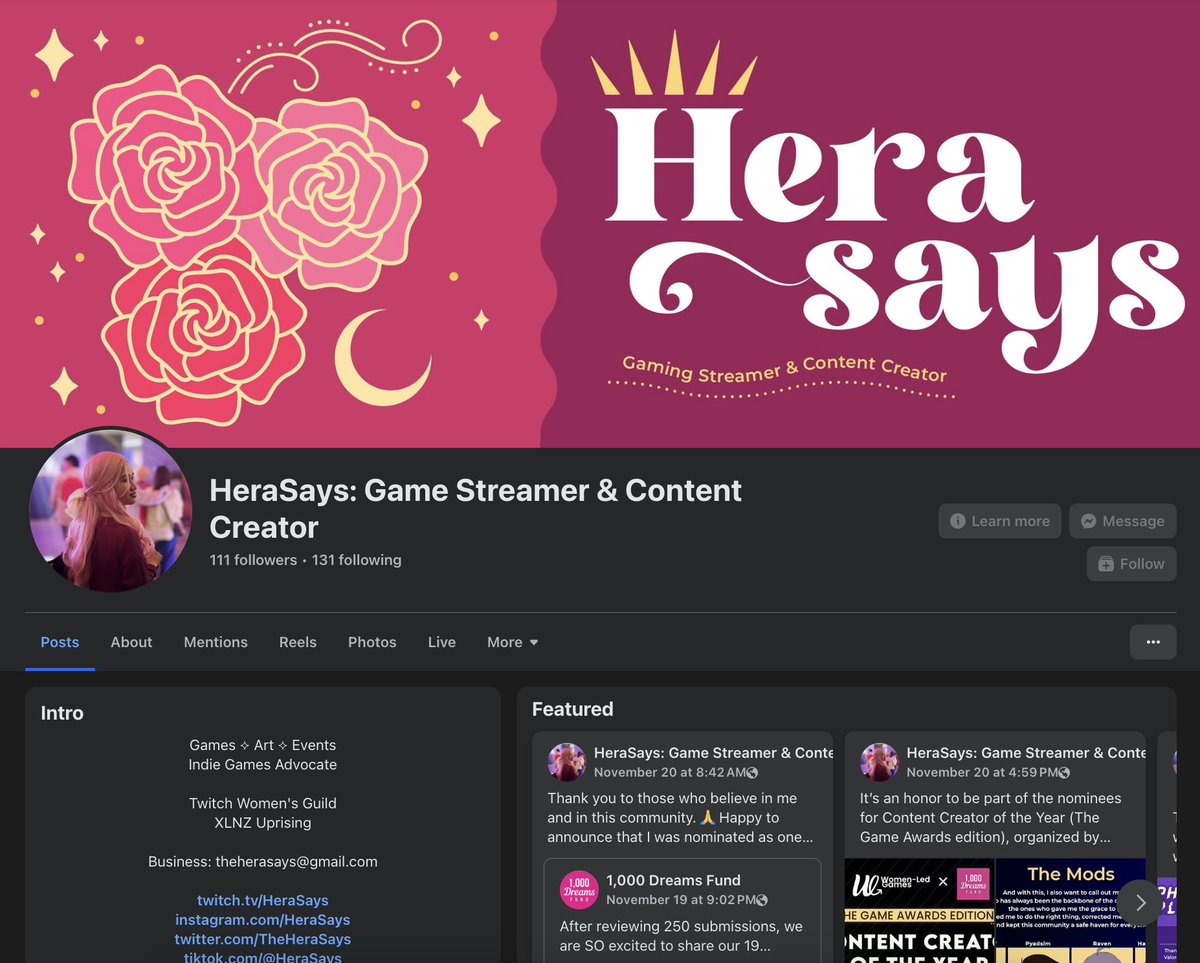
Task: Click the XLNZ Uprising text
Action: click(x=263, y=823)
